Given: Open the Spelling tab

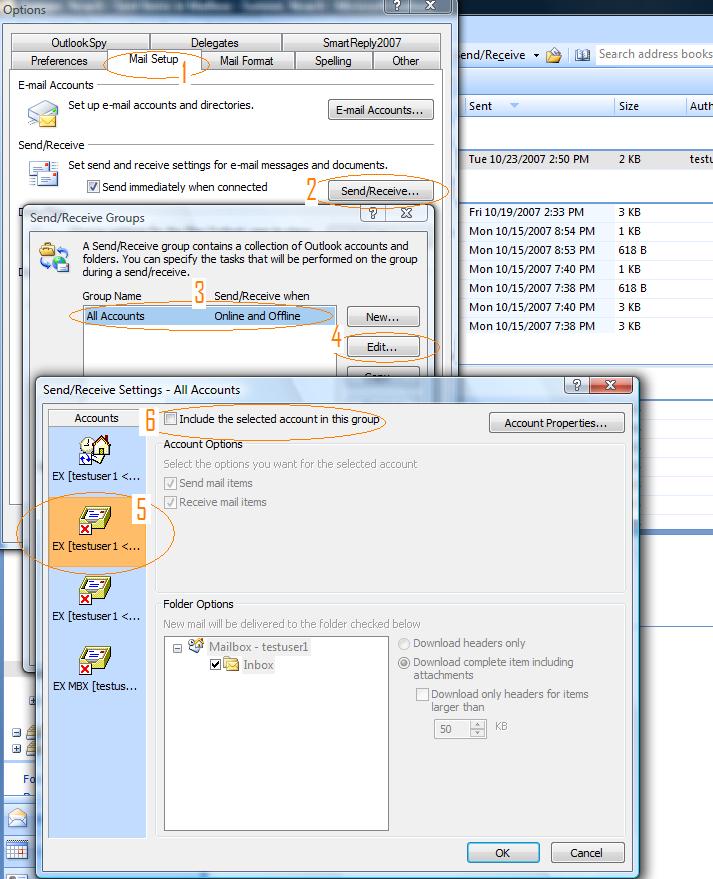Looking at the screenshot, I should 333,61.
